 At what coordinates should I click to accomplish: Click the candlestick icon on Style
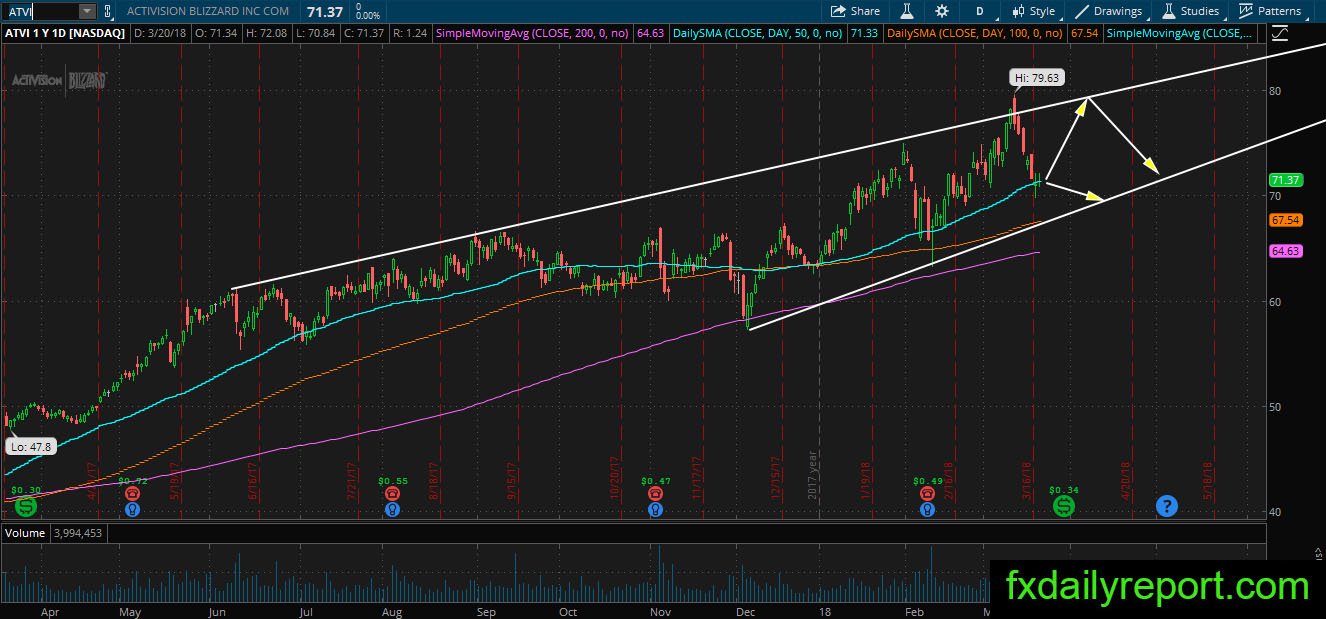[1018, 11]
